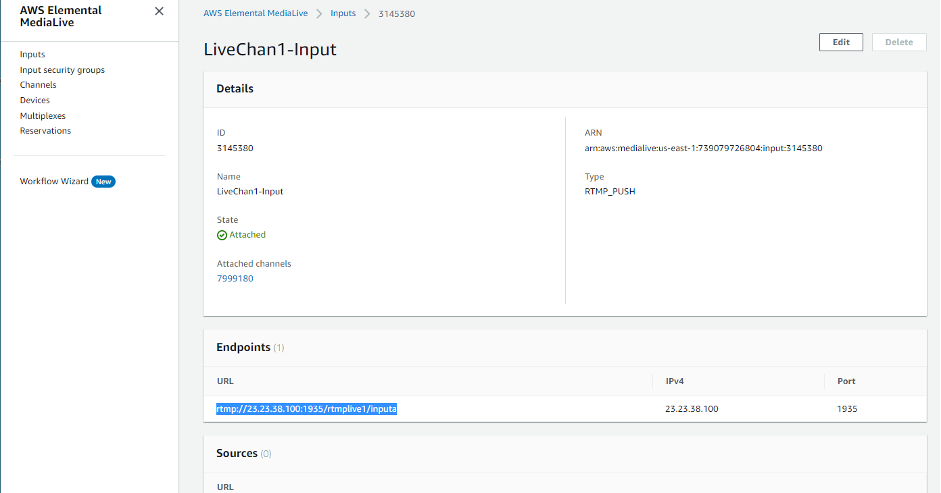This screenshot has width=941, height=493.
Task: Go to Channels in the sidebar
Action: (38, 85)
